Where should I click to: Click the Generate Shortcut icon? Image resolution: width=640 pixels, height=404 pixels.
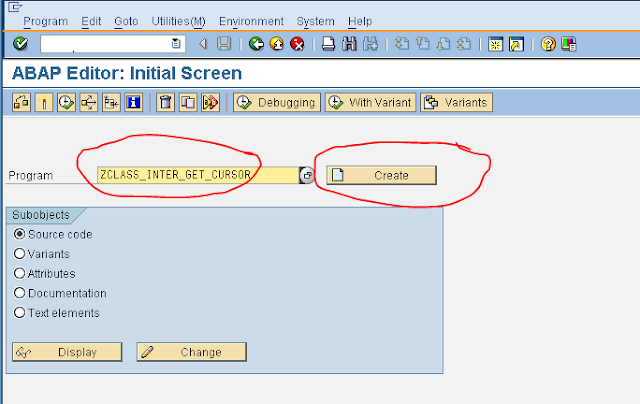click(516, 44)
